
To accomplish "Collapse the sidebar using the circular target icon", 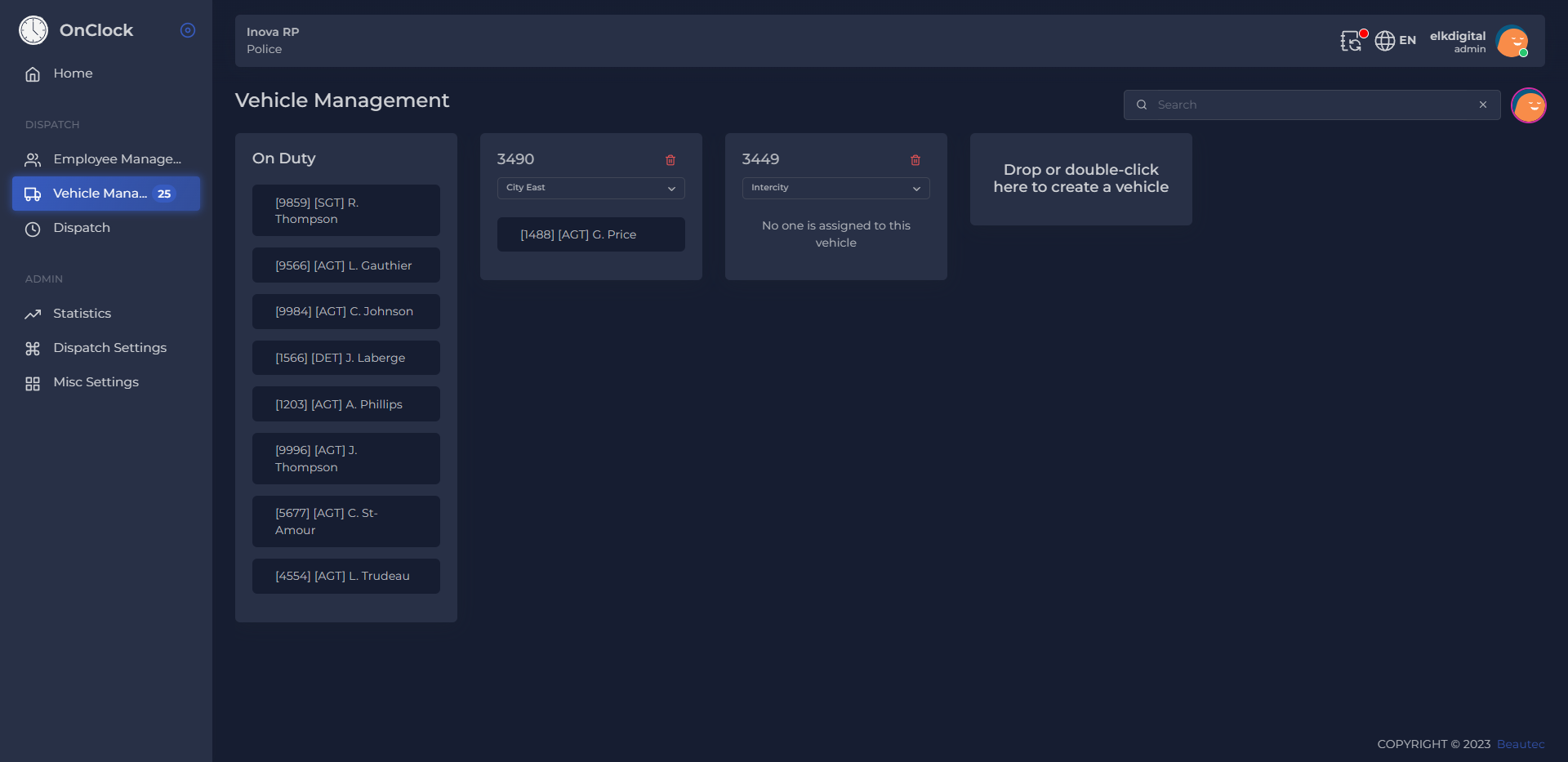I will 187,30.
